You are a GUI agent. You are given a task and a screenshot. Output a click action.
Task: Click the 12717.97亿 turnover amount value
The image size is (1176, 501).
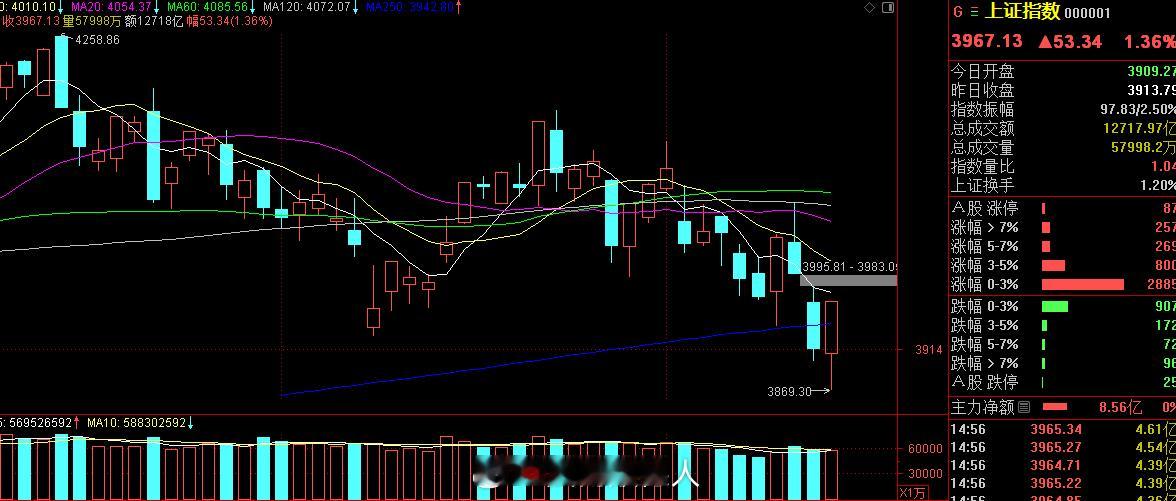[1139, 129]
